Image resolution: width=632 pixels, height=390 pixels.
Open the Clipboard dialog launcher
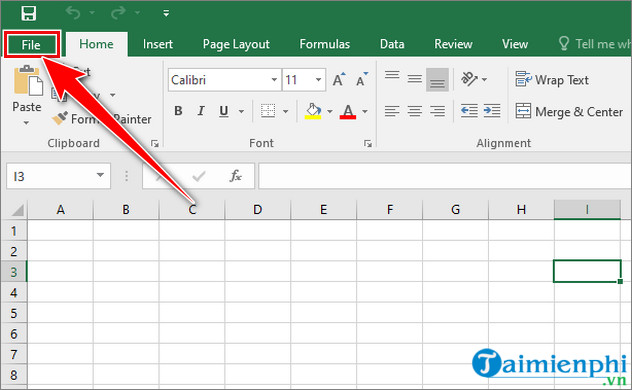click(155, 143)
